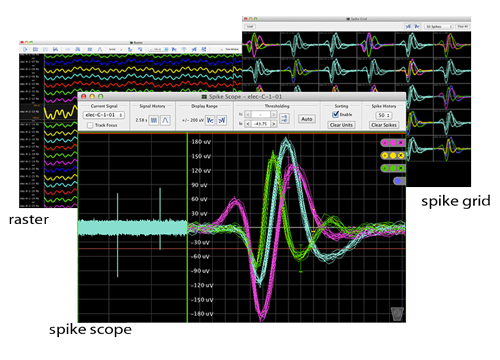
Task: Click the Clear Spikes button
Action: pos(384,125)
